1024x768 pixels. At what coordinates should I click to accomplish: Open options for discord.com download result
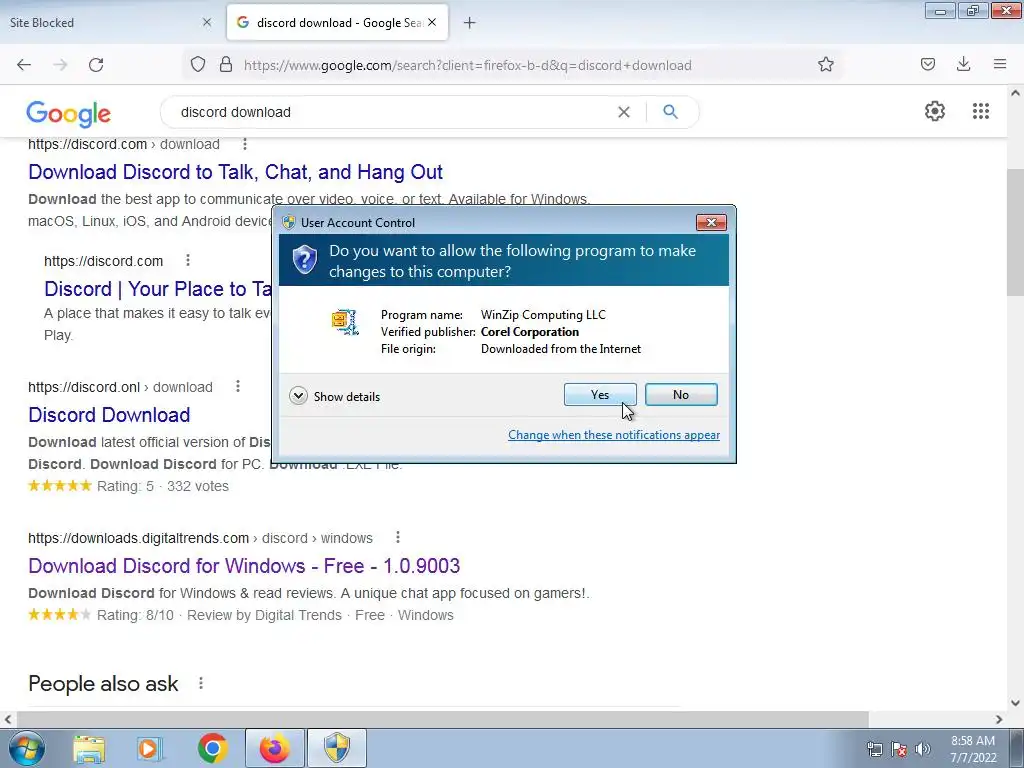(245, 144)
